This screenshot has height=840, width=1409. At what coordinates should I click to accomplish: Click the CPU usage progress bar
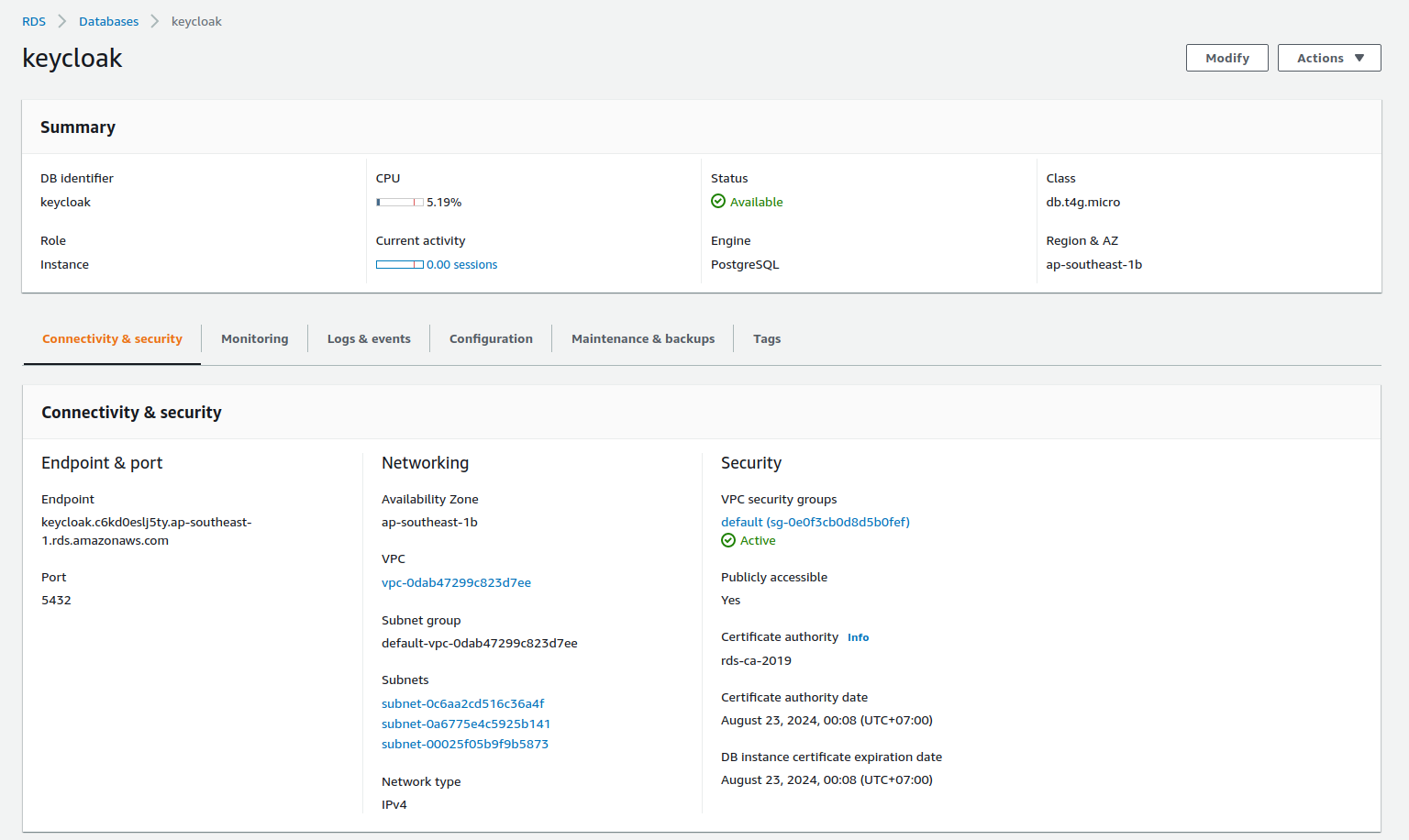tap(399, 202)
